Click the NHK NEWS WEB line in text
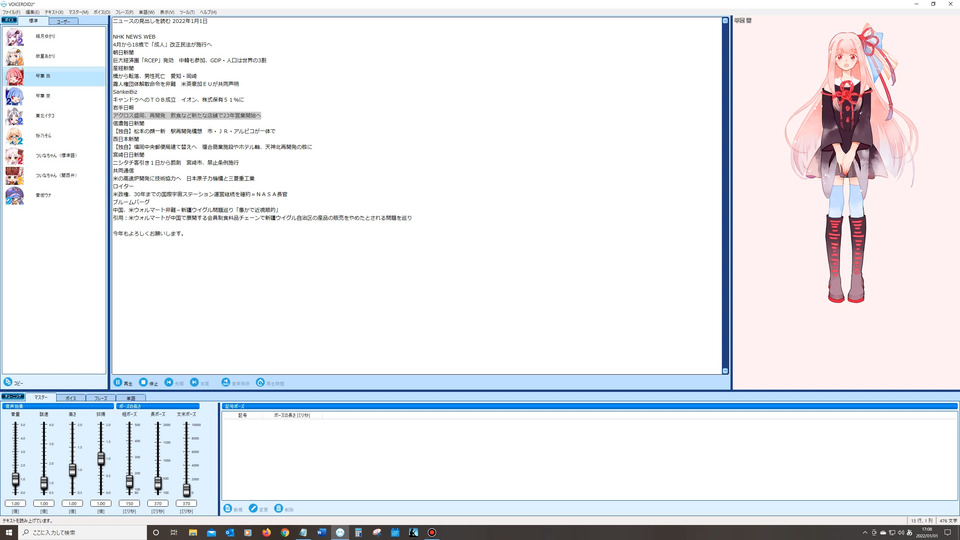Viewport: 960px width, 540px height. (x=134, y=37)
